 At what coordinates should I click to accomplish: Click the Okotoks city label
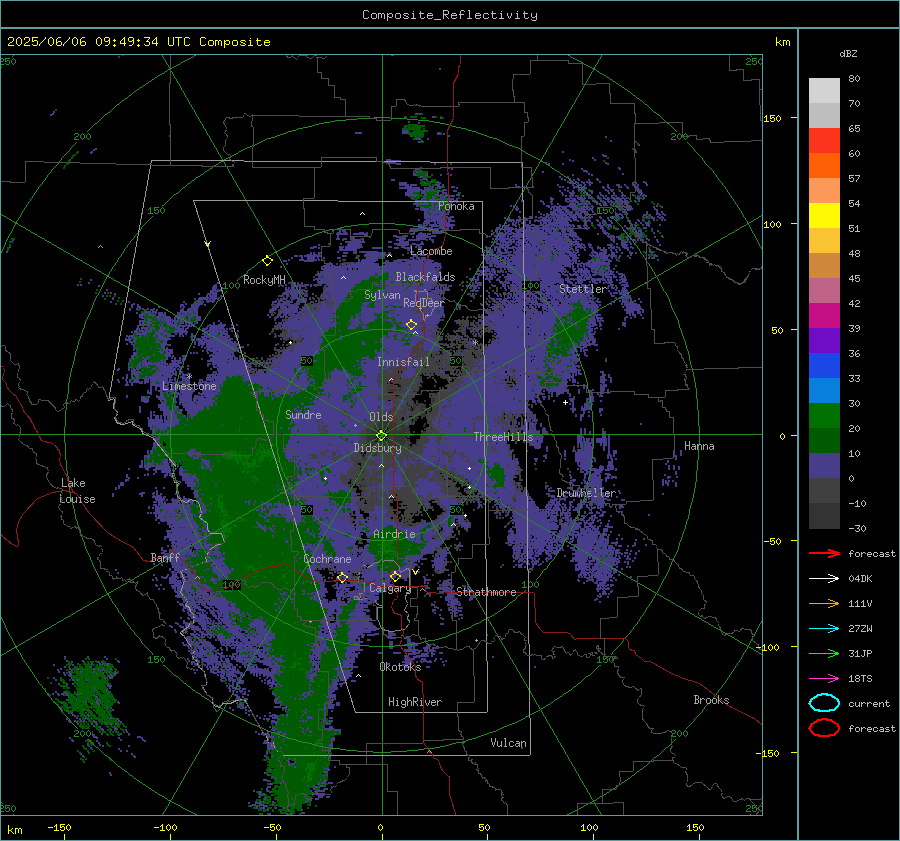point(400,667)
